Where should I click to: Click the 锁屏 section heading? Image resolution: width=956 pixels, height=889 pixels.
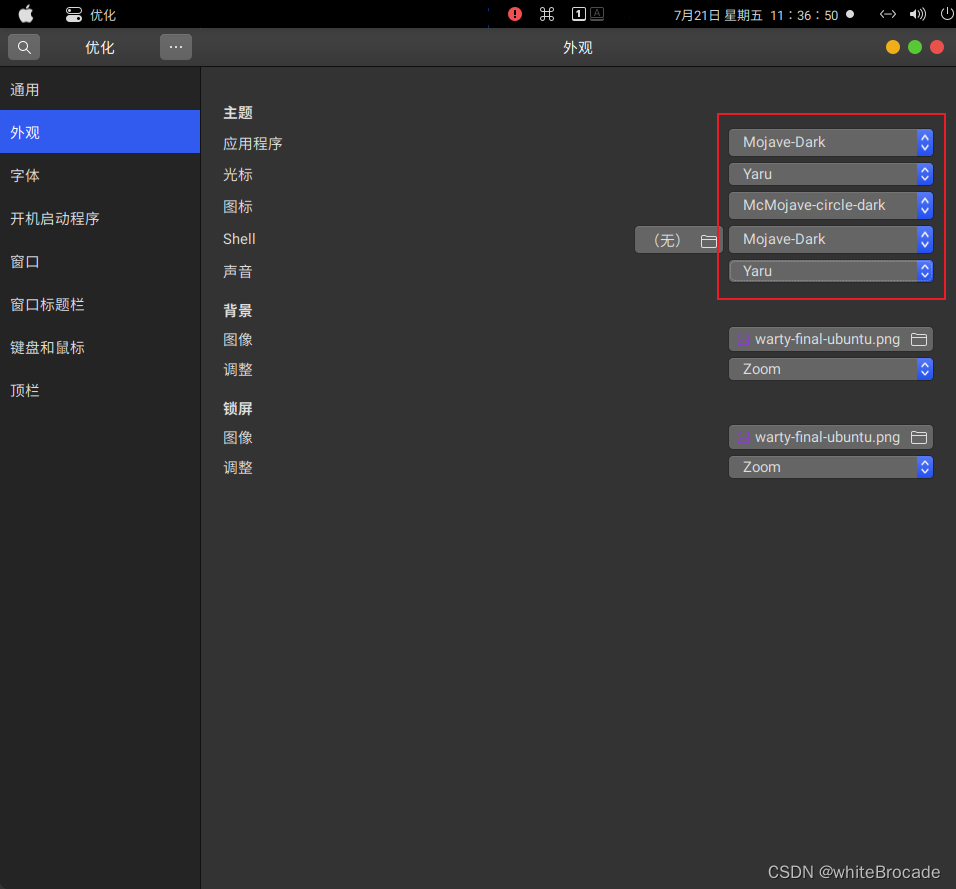[238, 409]
